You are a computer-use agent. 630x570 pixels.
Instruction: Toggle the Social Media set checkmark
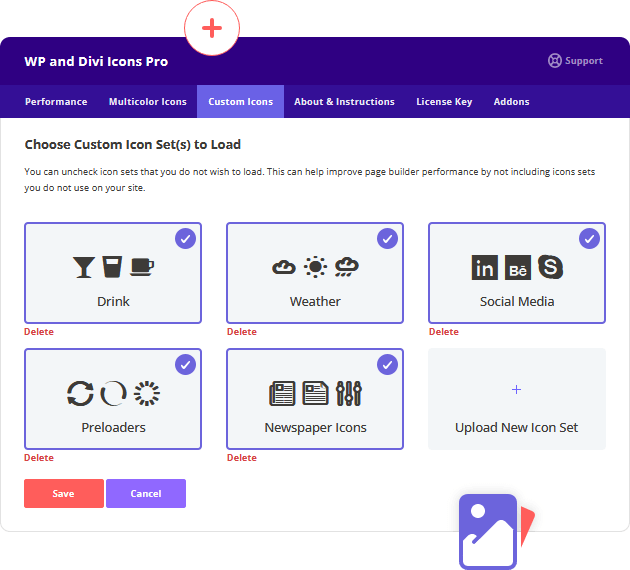[x=589, y=238]
